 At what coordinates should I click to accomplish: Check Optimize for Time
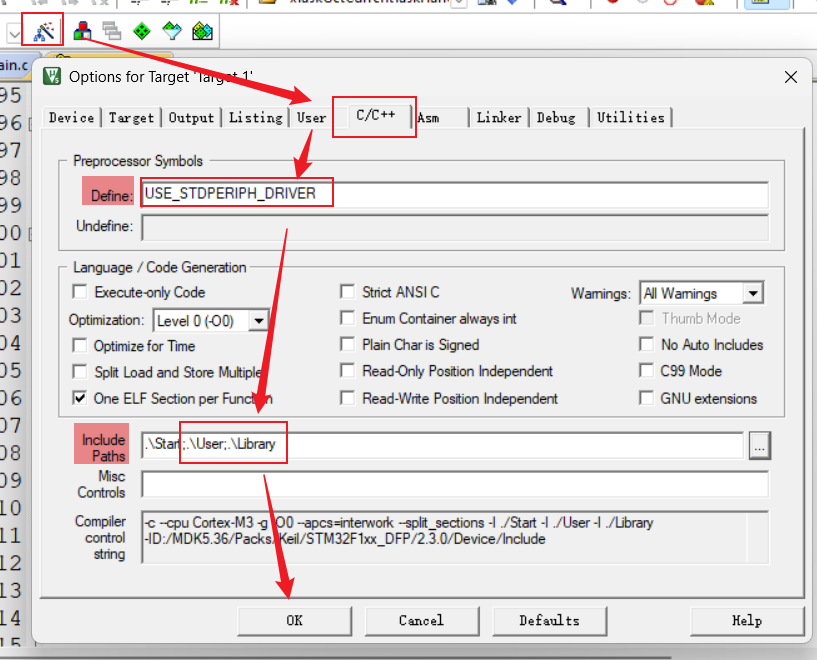80,345
